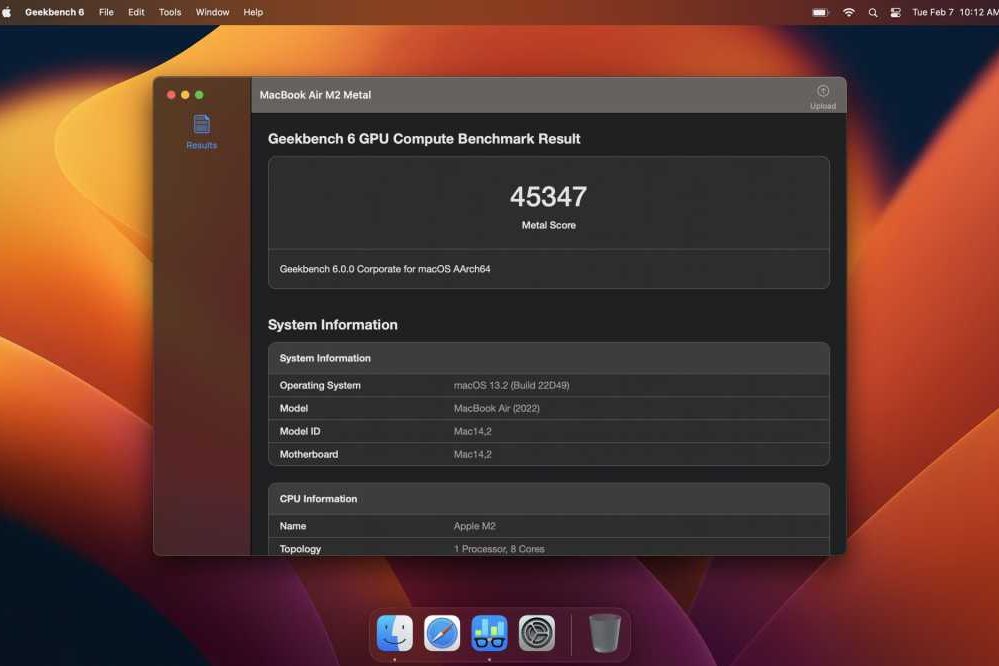Open the Wi-Fi menu bar icon
Image resolution: width=999 pixels, height=666 pixels.
(849, 12)
